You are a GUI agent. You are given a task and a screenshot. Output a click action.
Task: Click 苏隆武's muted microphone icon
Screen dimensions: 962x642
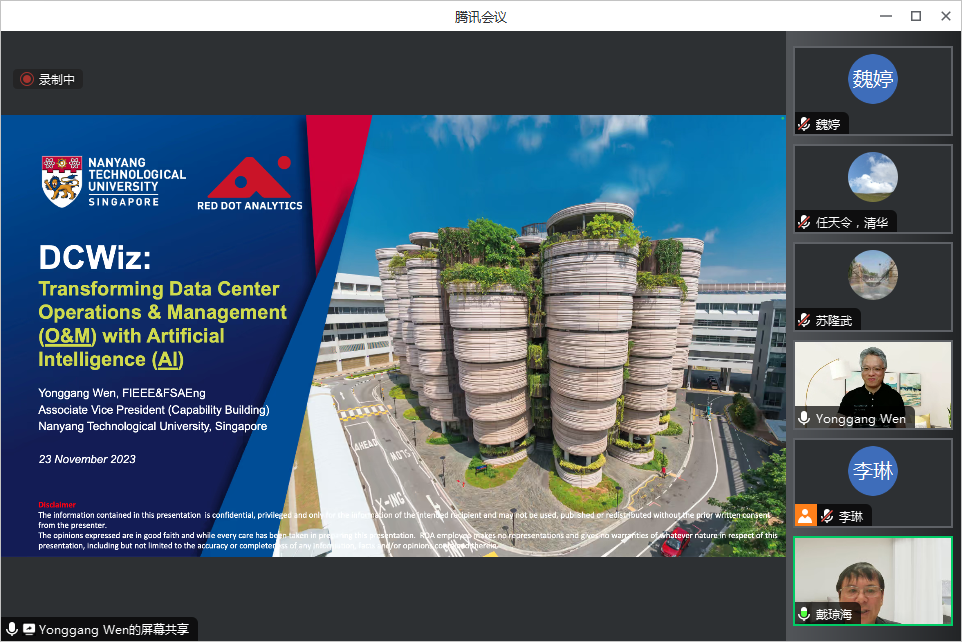[804, 320]
